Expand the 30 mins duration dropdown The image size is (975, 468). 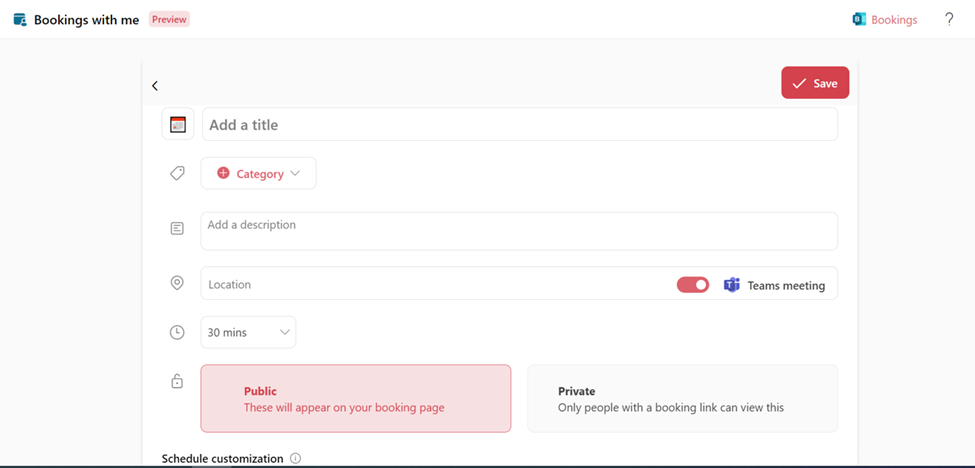pyautogui.click(x=248, y=333)
